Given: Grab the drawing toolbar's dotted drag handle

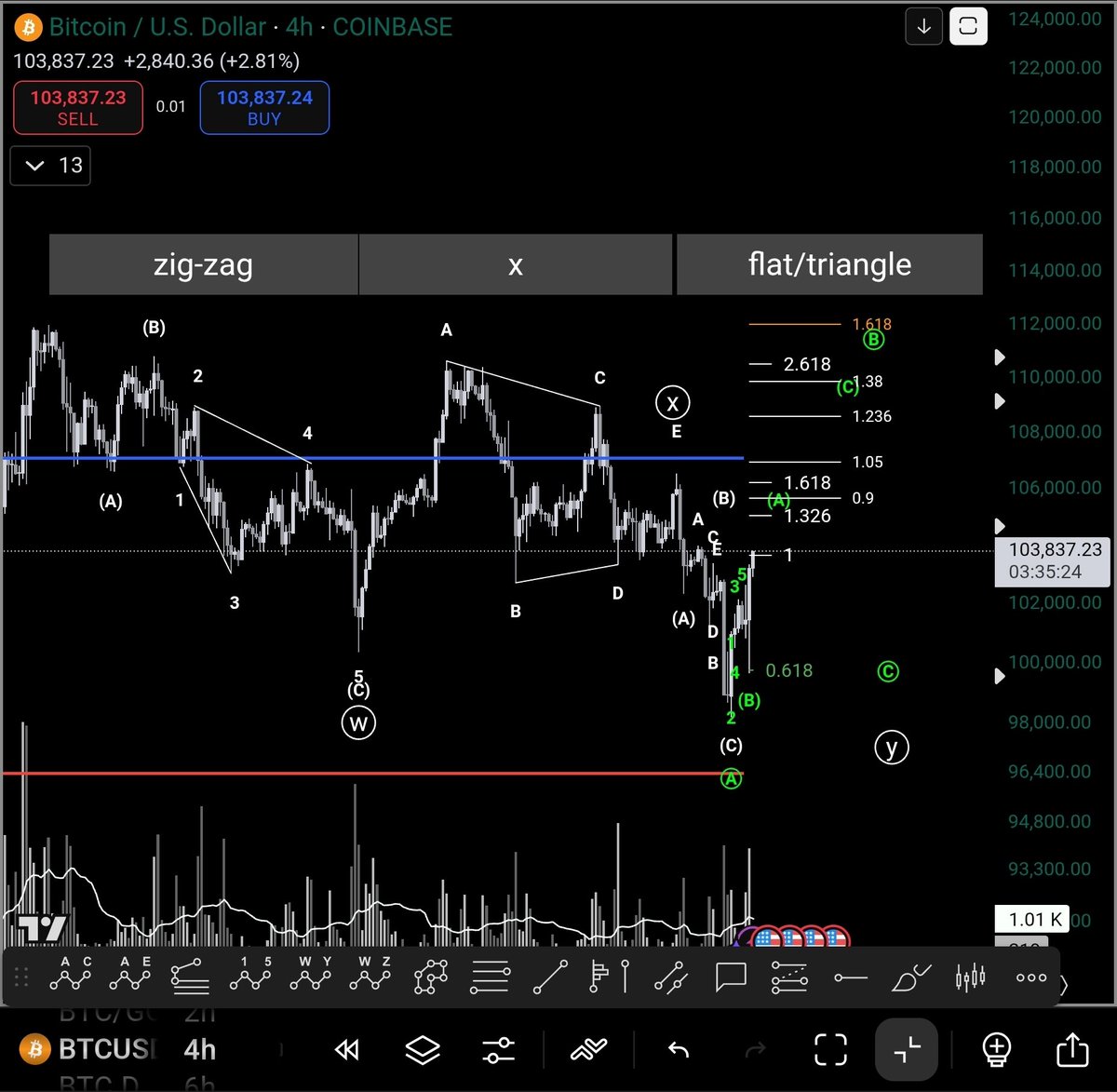Looking at the screenshot, I should pos(21,977).
